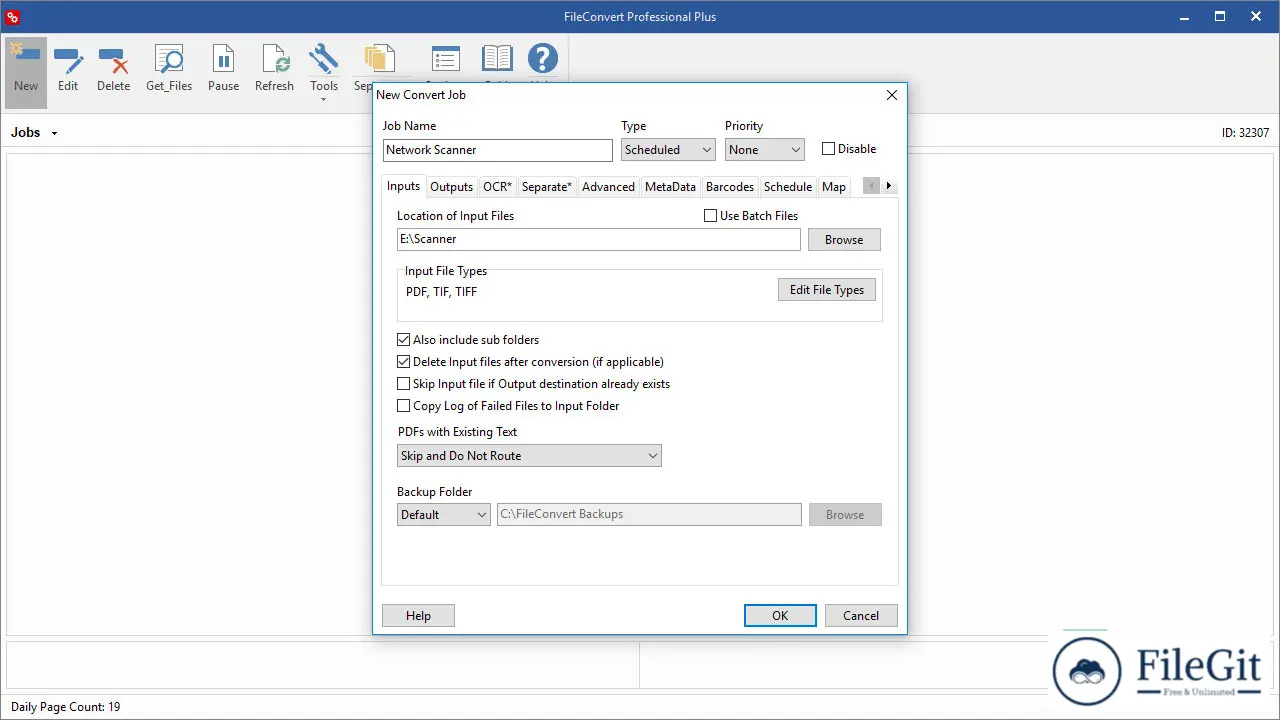Switch to the OCR* tab
This screenshot has width=1280, height=720.
tap(497, 187)
